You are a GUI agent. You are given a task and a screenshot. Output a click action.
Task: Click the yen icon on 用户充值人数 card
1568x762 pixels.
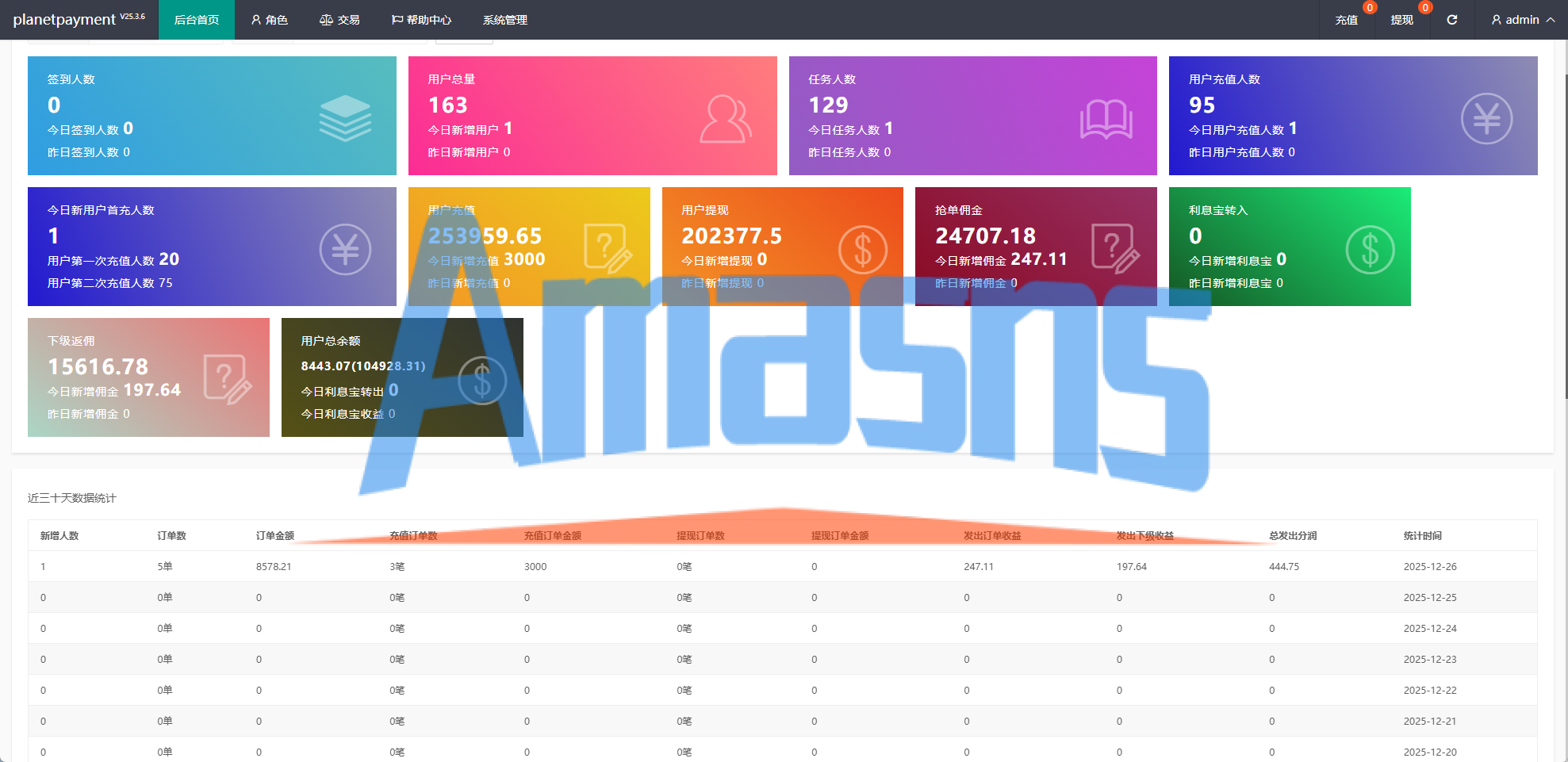[1487, 119]
